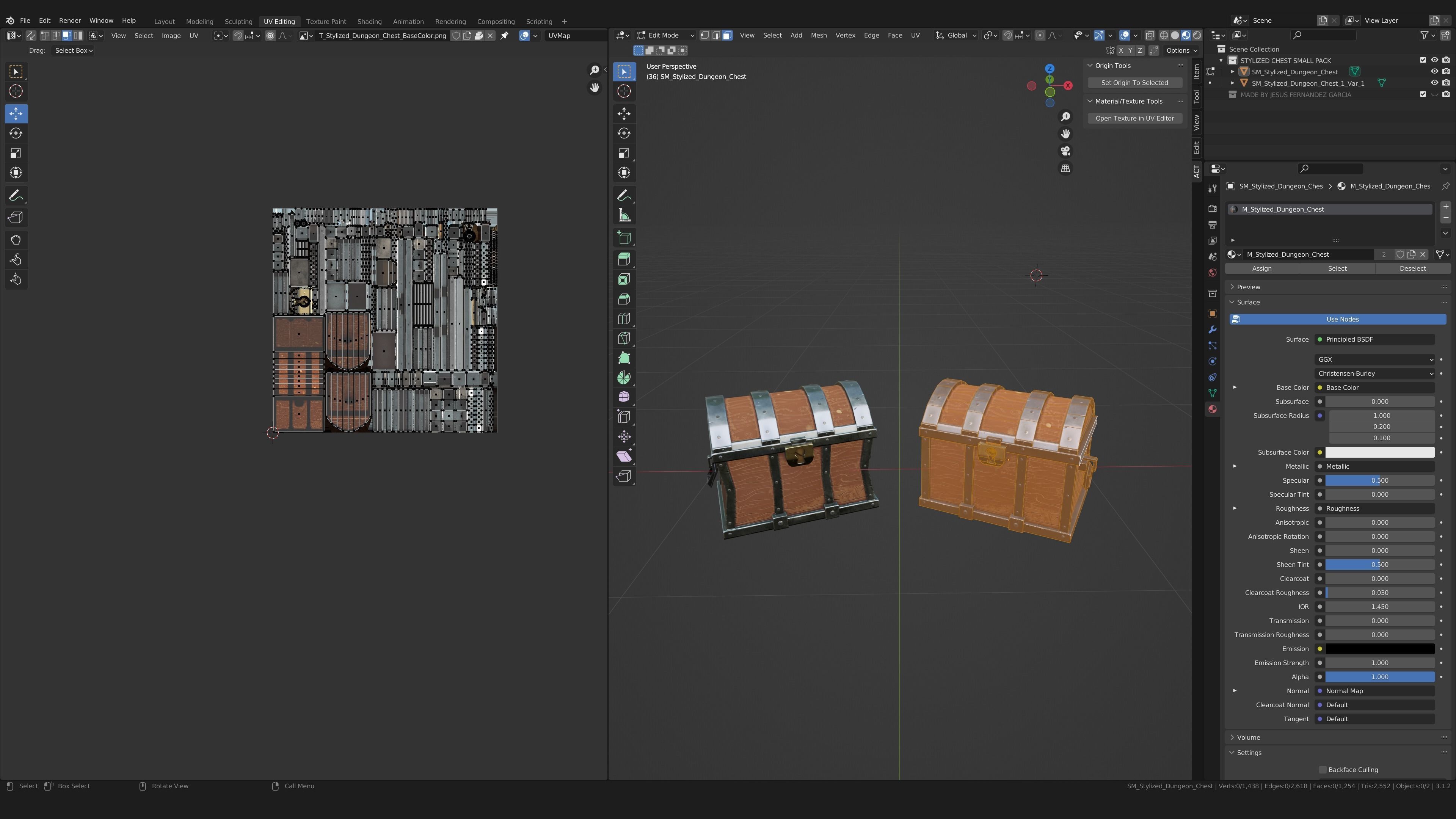
Task: Hide SM_Stylized_Dungeon_Chest_1_Var_1 via eye icon
Action: (1434, 83)
